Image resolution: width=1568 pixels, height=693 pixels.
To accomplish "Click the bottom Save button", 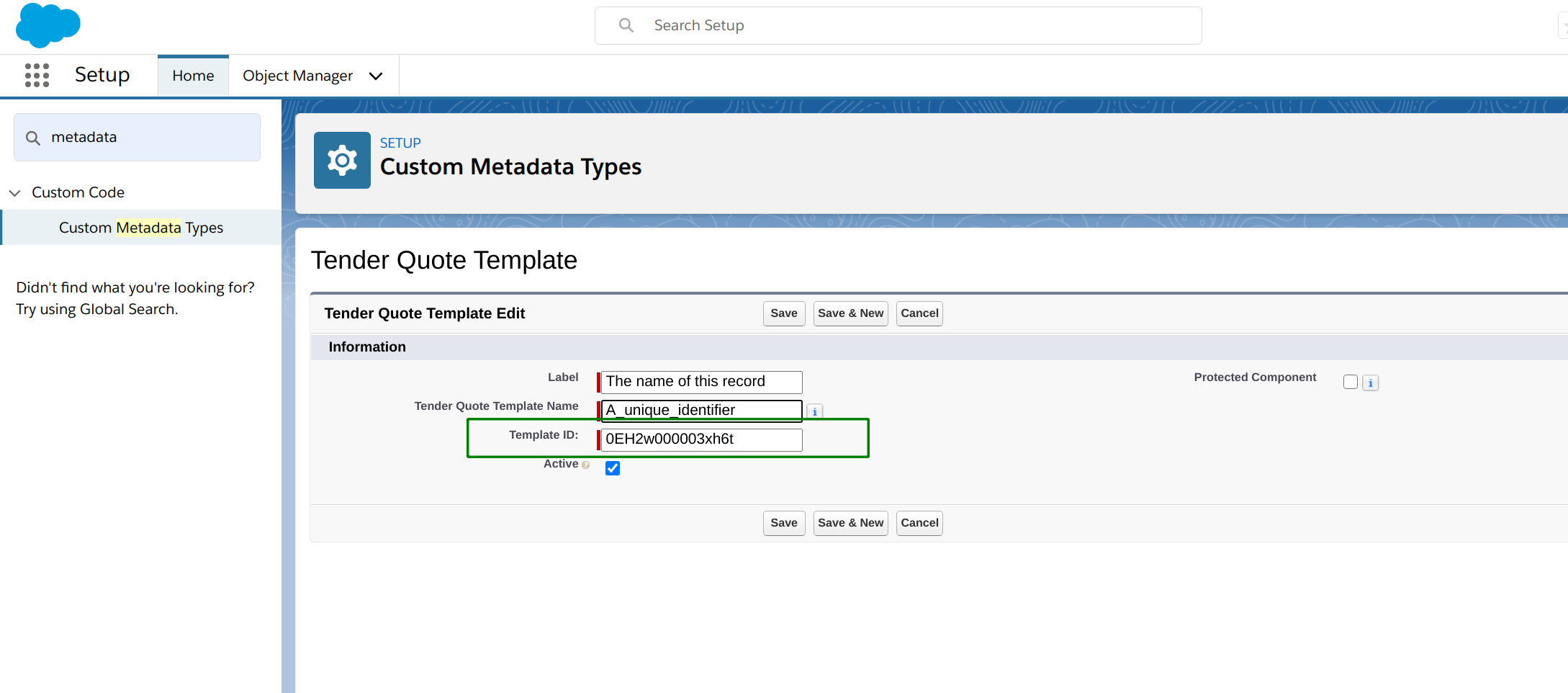I will [783, 523].
